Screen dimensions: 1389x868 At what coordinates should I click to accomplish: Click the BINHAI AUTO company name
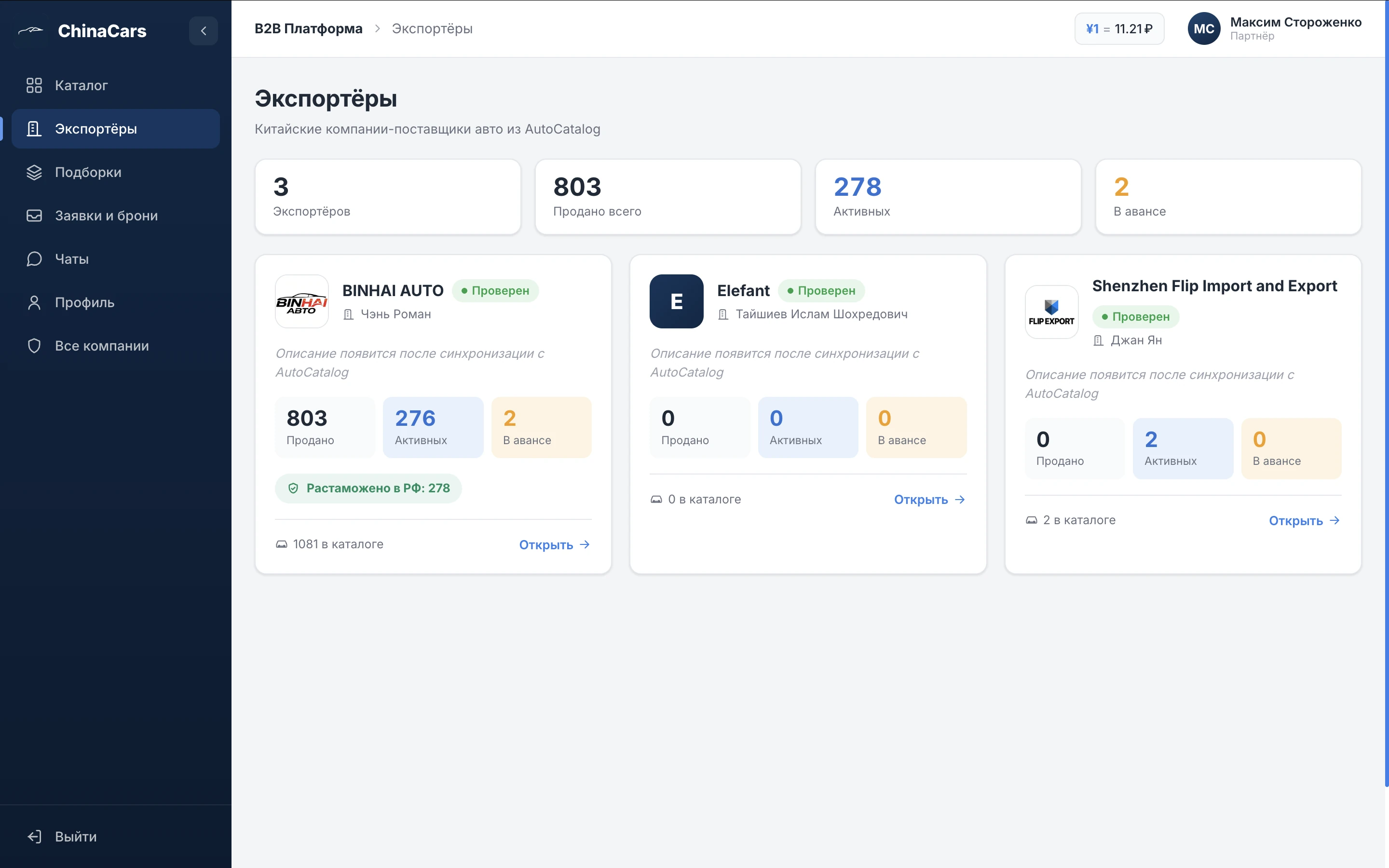point(393,290)
